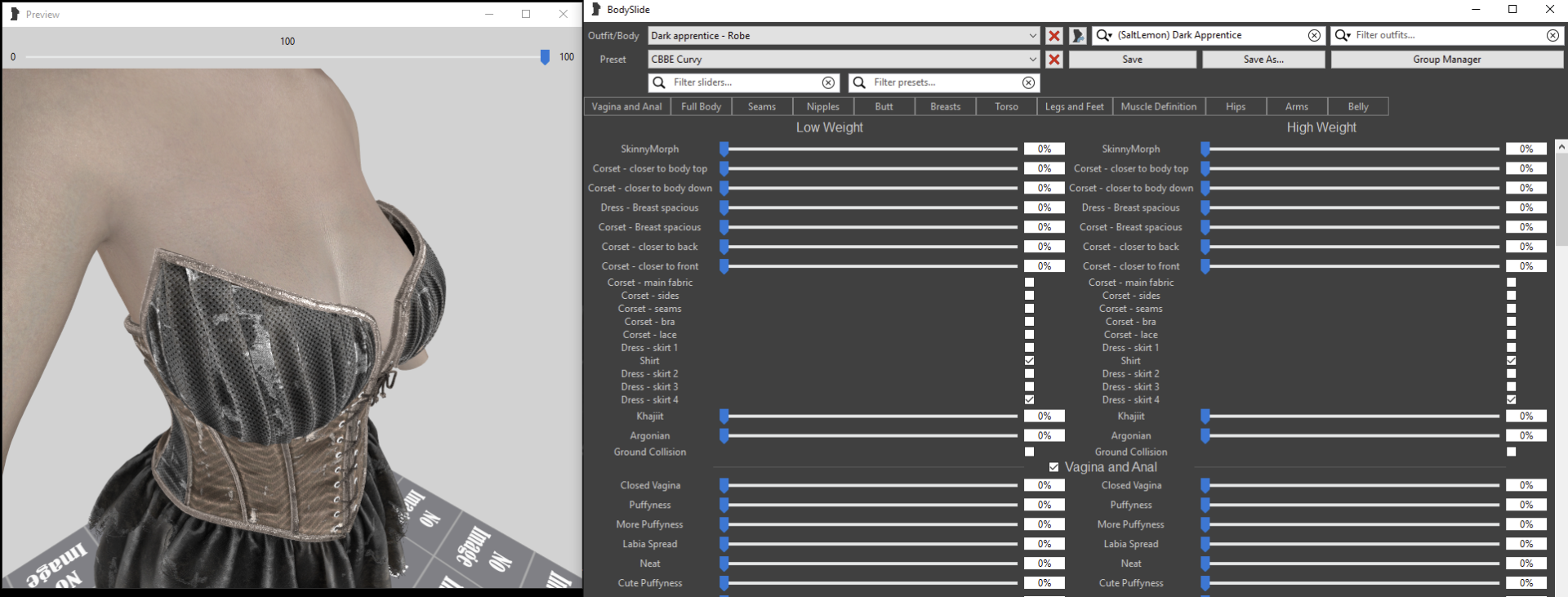Screen dimensions: 1568x597
Task: Click the Save As... button
Action: tap(1263, 60)
